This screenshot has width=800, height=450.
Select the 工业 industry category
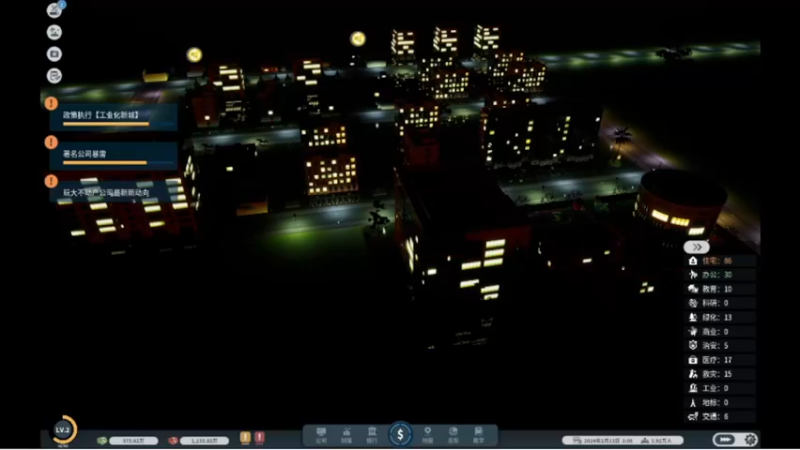click(x=719, y=388)
